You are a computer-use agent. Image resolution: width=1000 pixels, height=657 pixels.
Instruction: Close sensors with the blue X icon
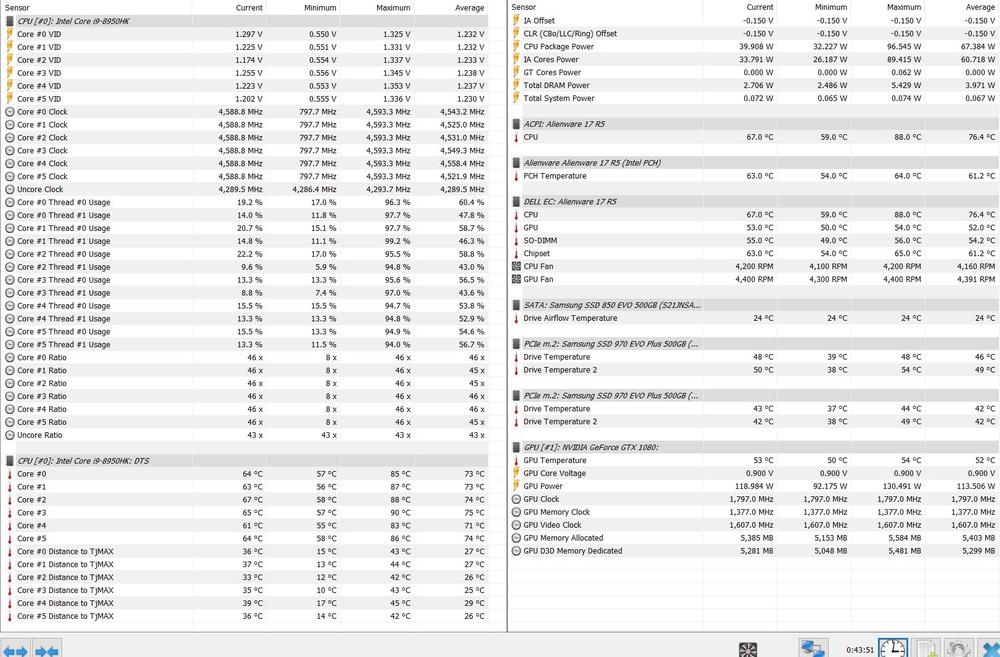tap(989, 650)
